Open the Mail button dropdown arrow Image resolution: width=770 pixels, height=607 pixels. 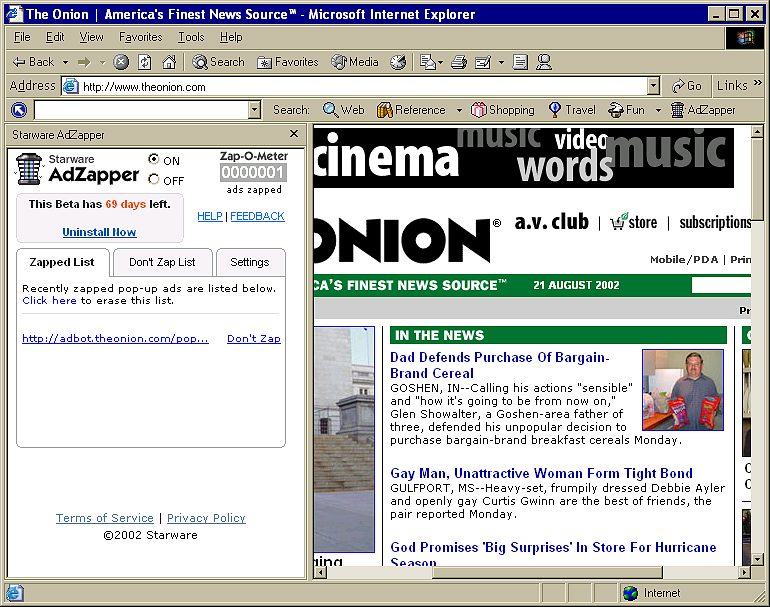(x=440, y=62)
